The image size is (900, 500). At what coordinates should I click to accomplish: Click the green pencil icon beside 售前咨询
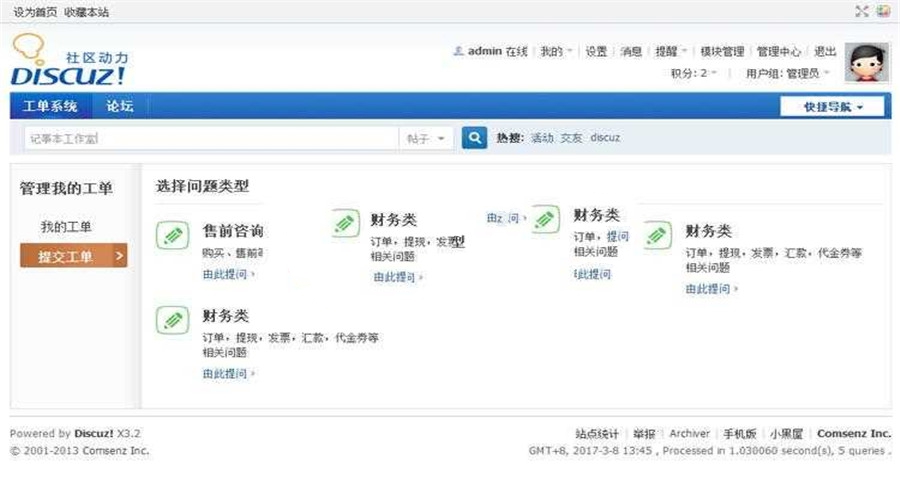click(x=172, y=236)
